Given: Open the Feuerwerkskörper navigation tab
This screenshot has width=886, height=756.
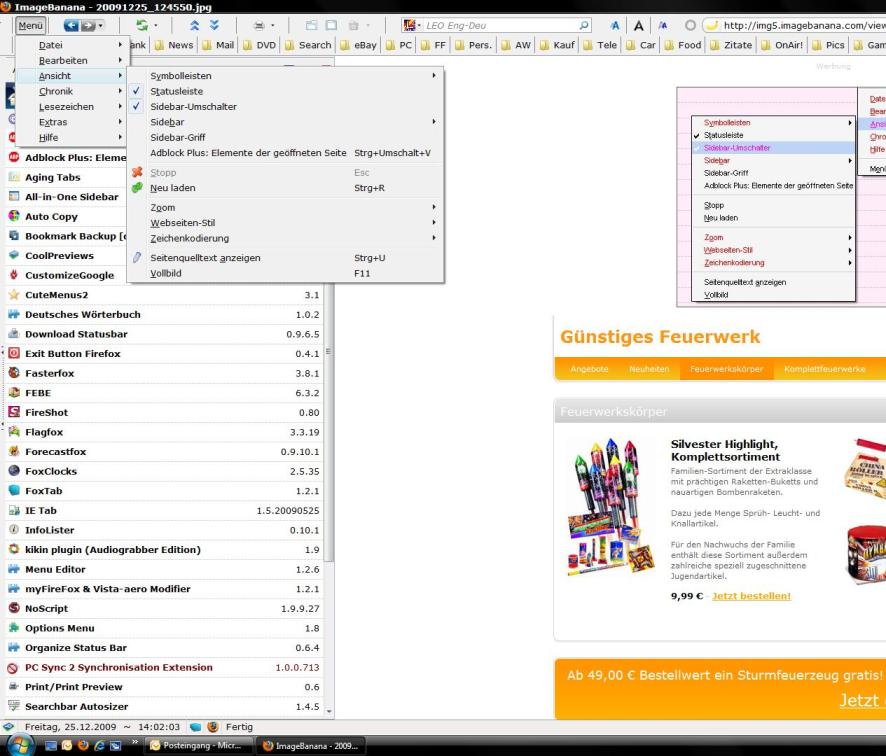Looking at the screenshot, I should point(726,370).
